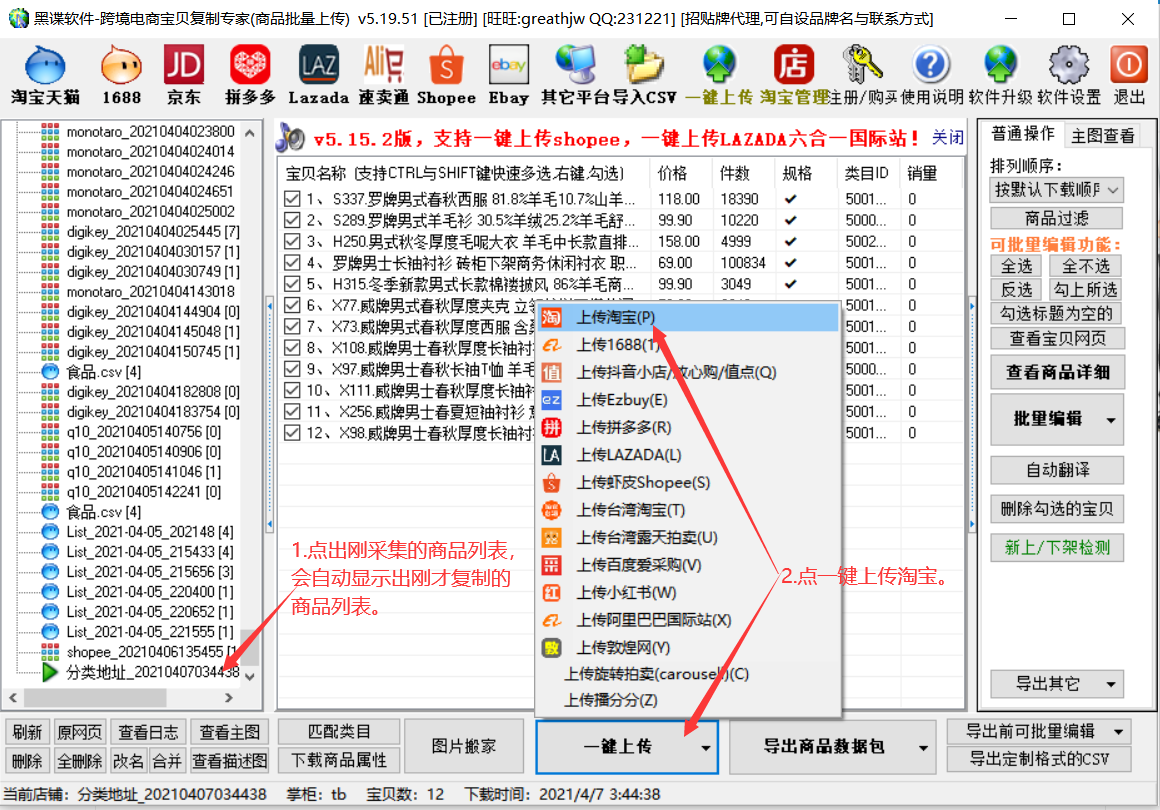Click the 图片搬家 button
The height and width of the screenshot is (810, 1160).
coord(464,746)
